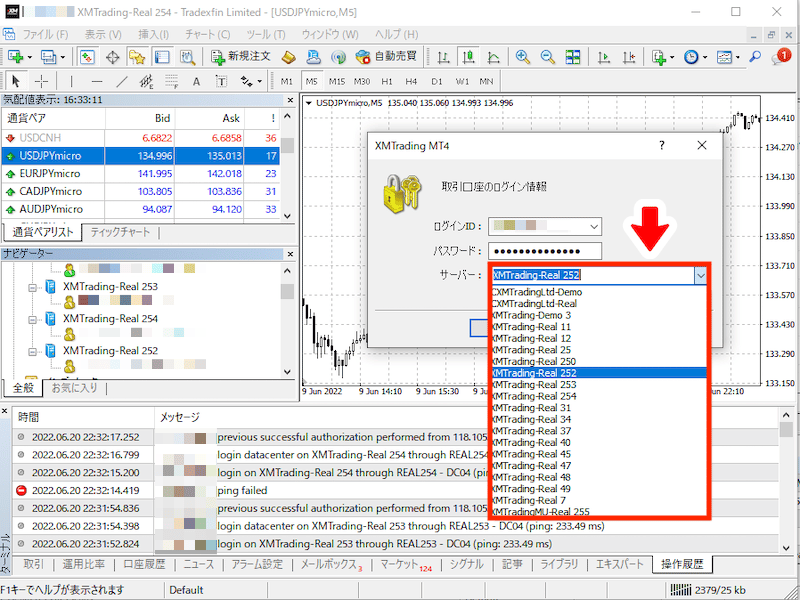Switch timeframe to M15

tap(337, 82)
